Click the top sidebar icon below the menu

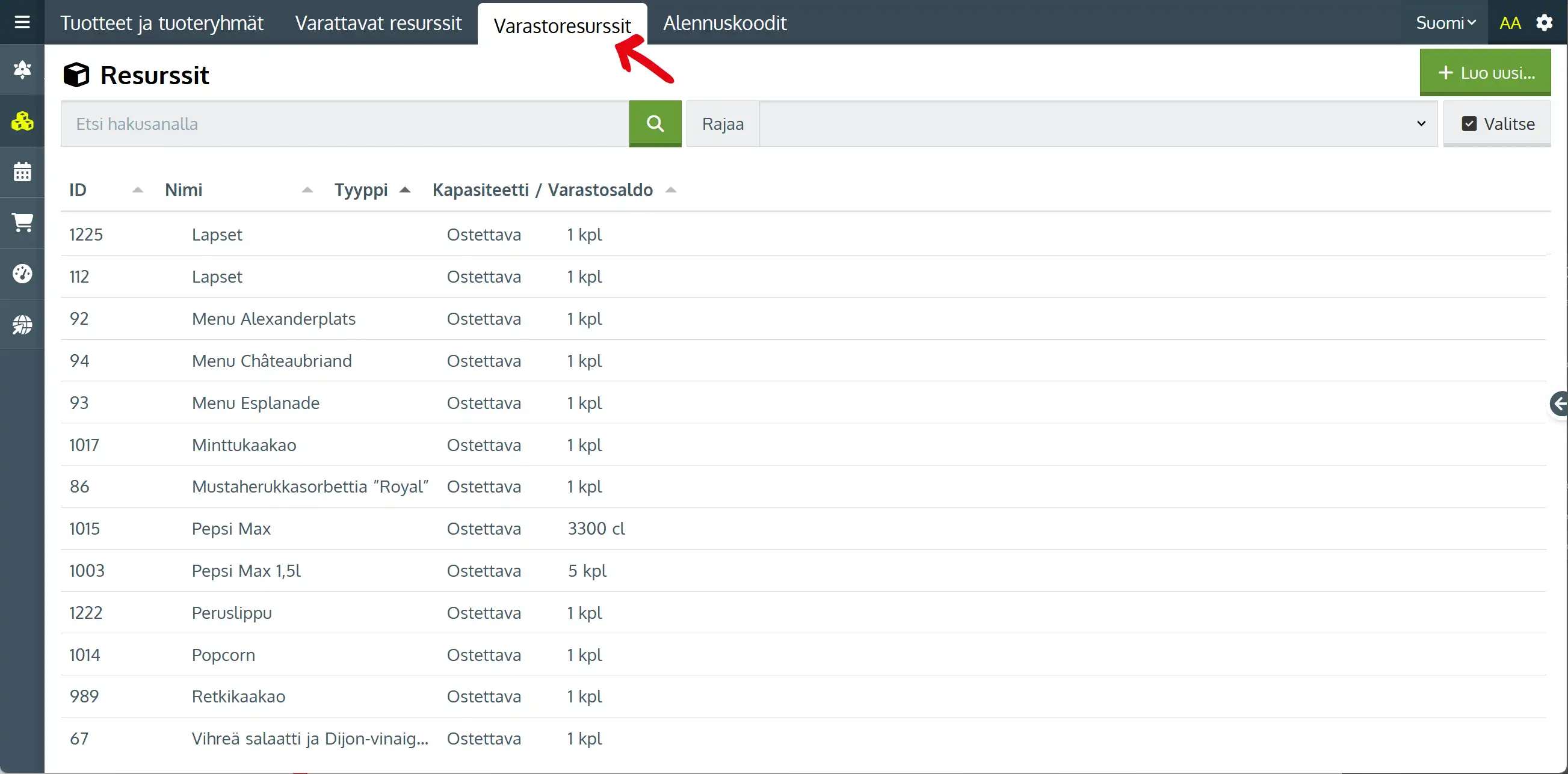click(22, 70)
